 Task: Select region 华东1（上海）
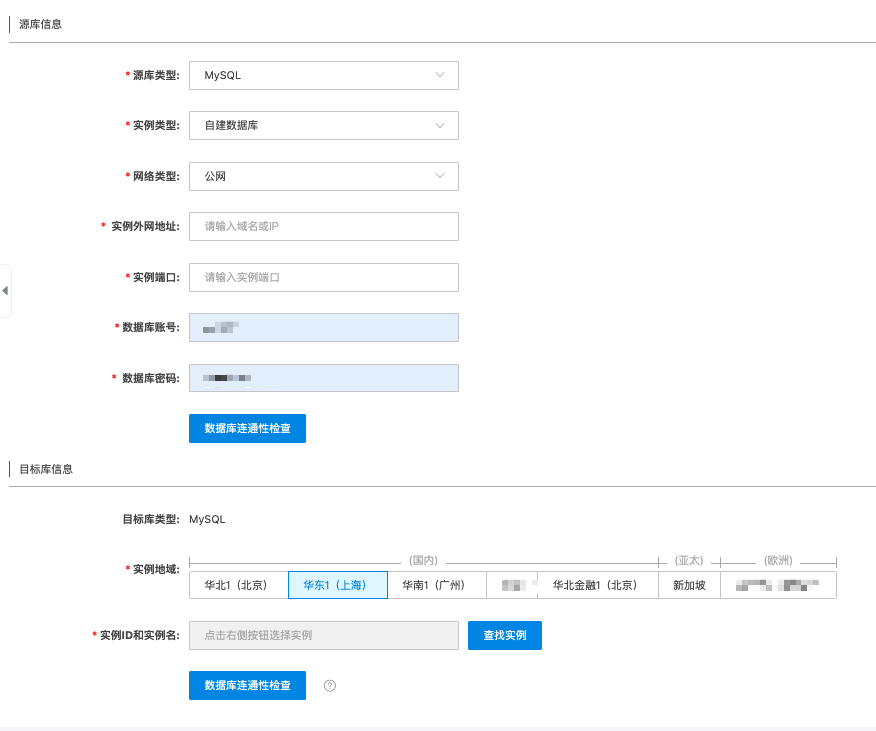click(x=337, y=585)
